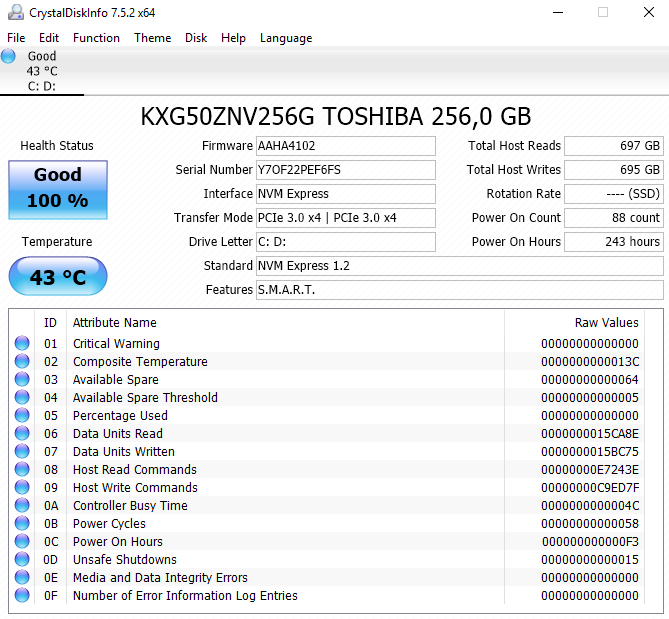Image resolution: width=669 pixels, height=619 pixels.
Task: Click the status orb for Data Units Written
Action: coord(22,451)
